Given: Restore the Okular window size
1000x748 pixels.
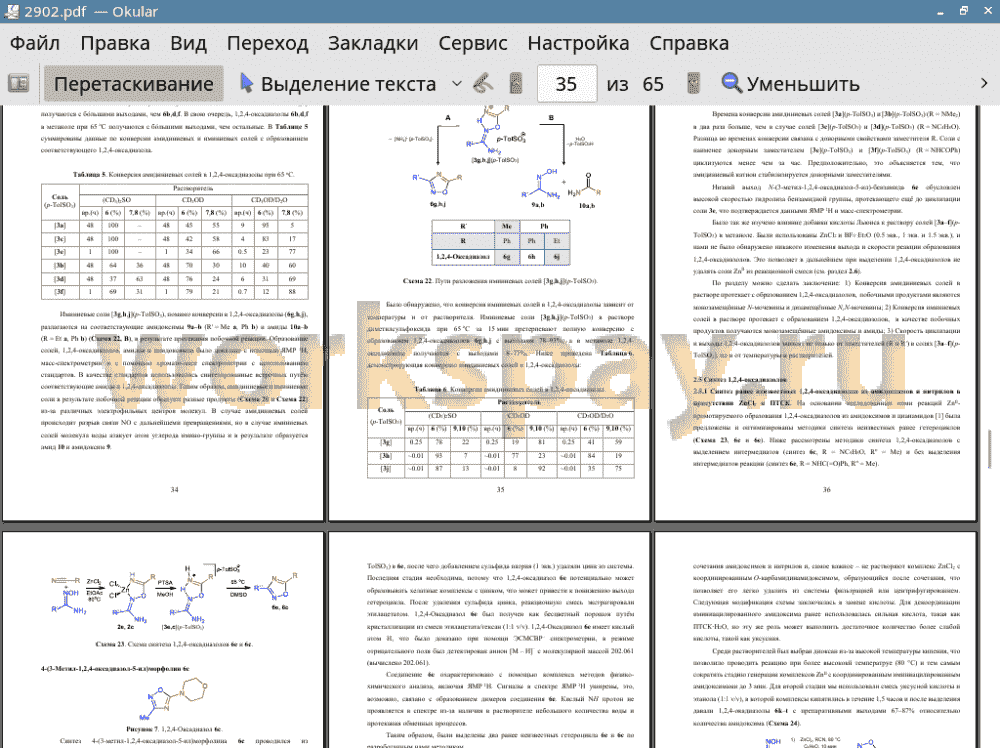Looking at the screenshot, I should point(964,11).
